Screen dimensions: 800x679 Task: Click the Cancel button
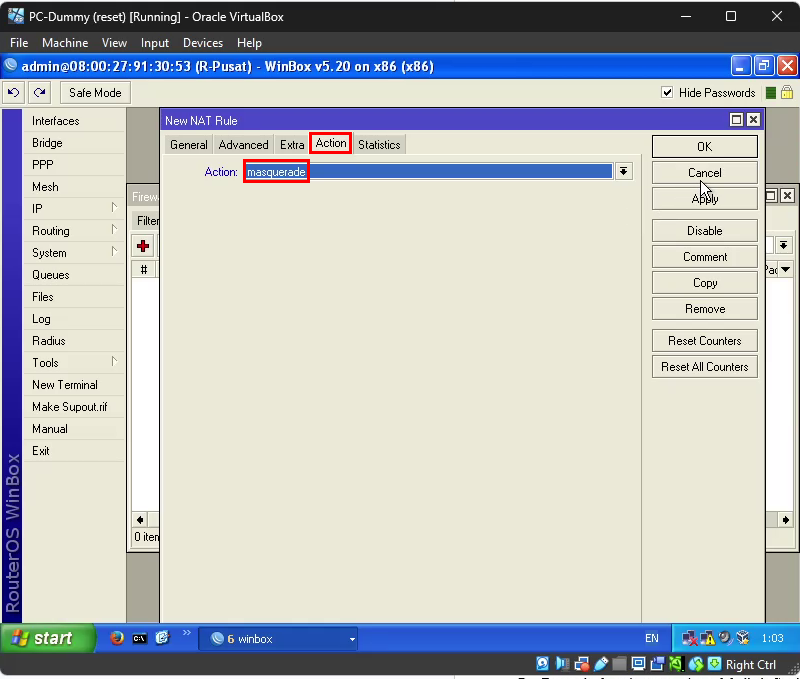tap(705, 172)
